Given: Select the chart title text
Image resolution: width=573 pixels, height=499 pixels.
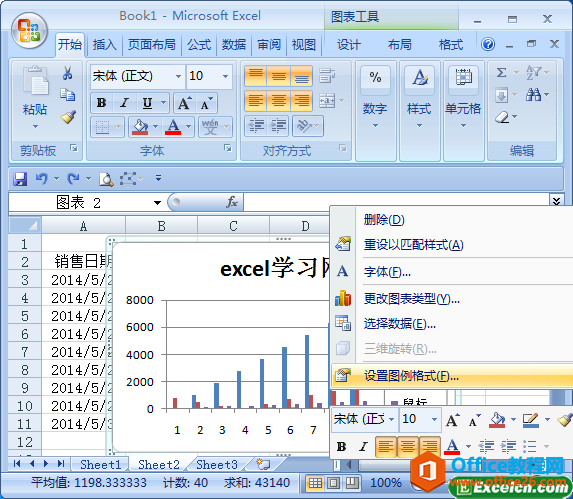Looking at the screenshot, I should (x=275, y=269).
